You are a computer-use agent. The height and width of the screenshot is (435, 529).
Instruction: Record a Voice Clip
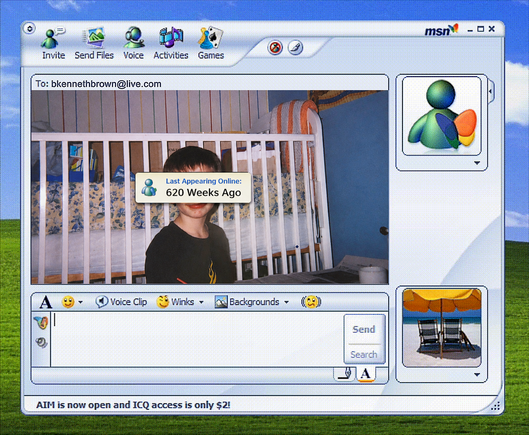coord(121,302)
